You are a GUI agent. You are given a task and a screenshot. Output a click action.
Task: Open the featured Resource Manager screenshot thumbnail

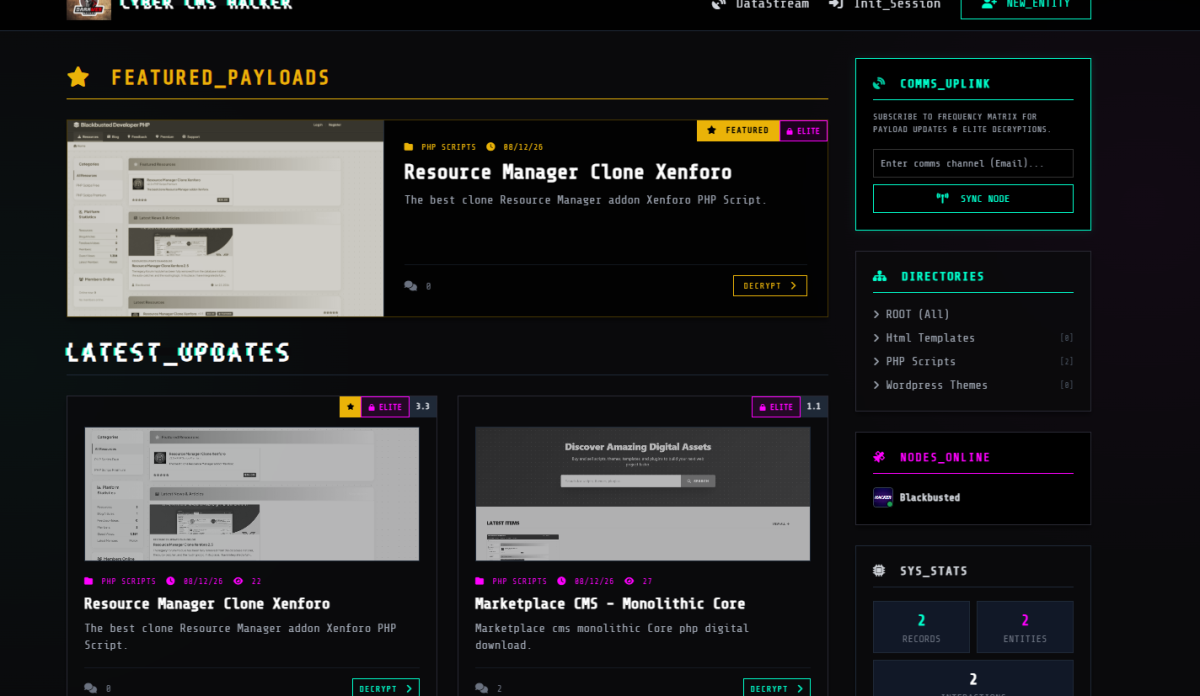click(x=225, y=218)
